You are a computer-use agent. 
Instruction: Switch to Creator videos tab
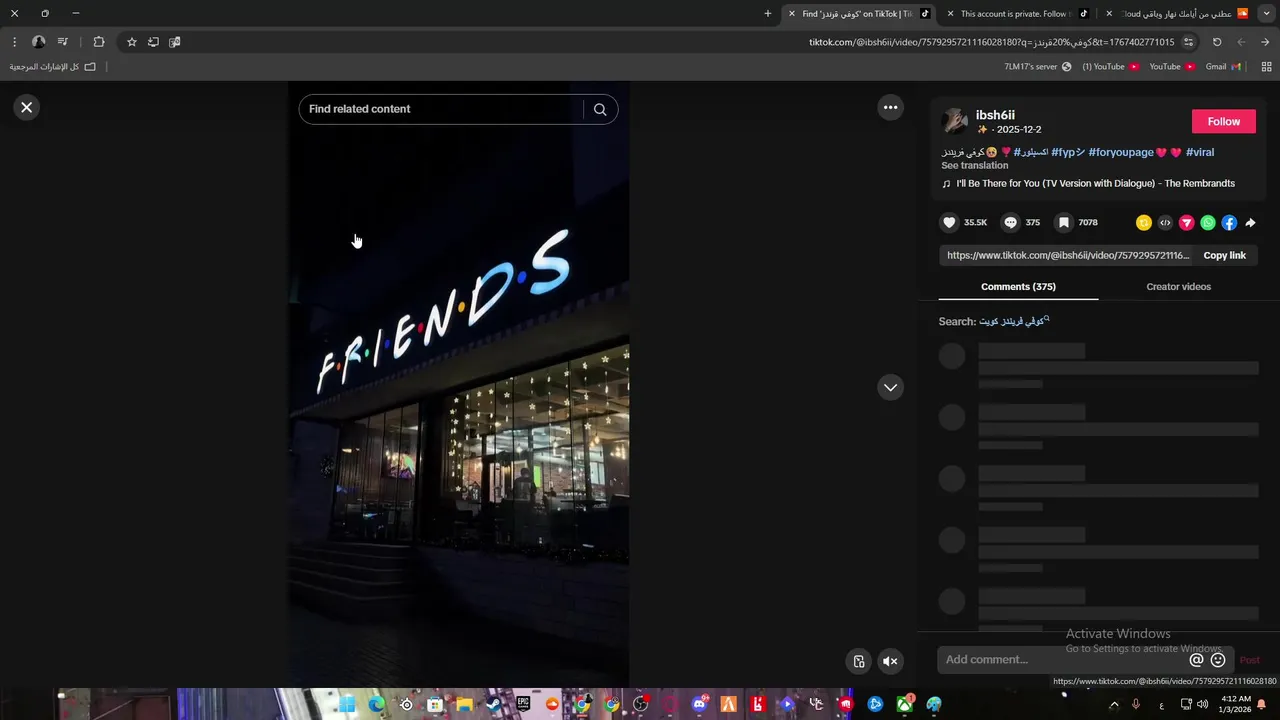point(1178,286)
